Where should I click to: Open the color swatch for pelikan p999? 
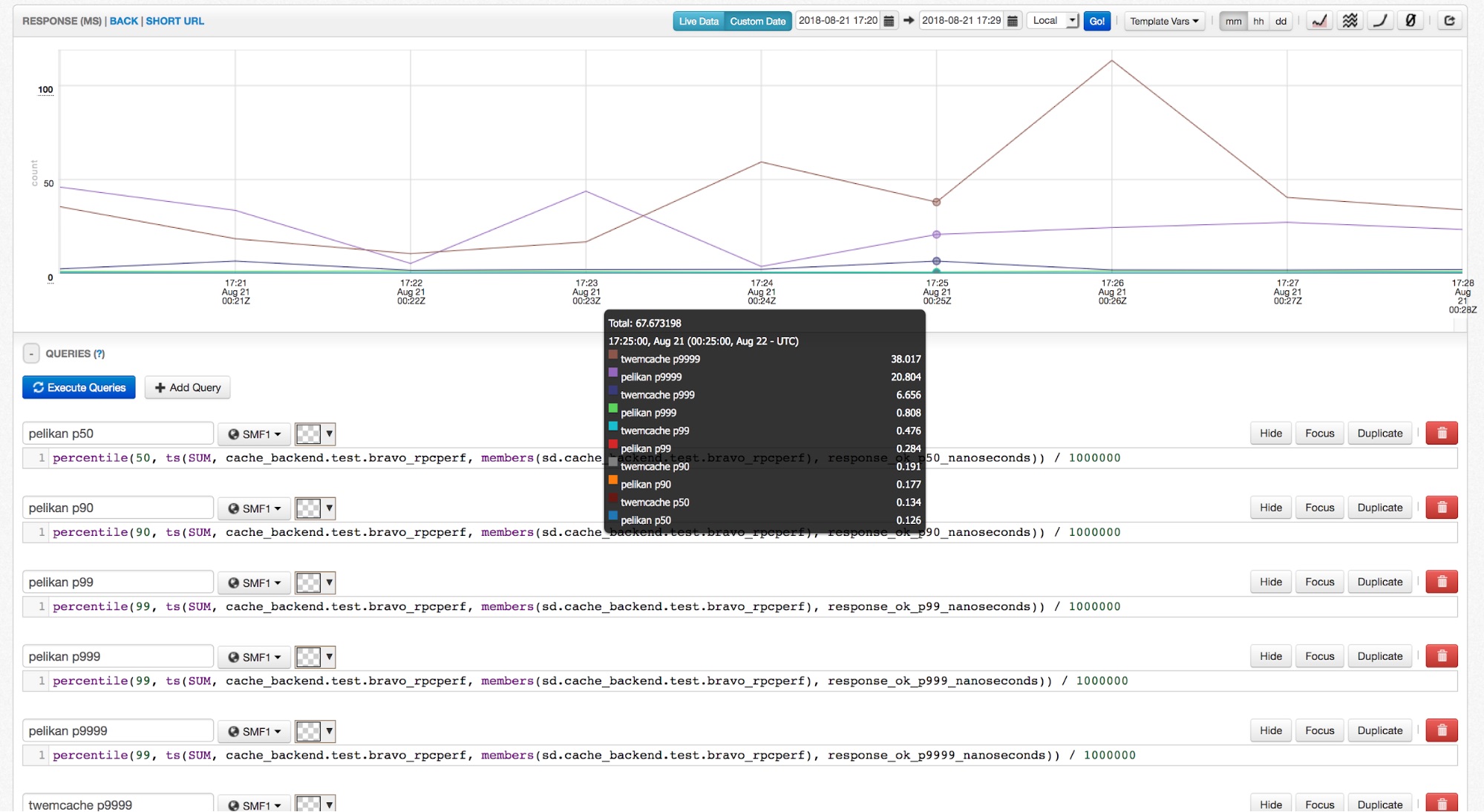315,656
